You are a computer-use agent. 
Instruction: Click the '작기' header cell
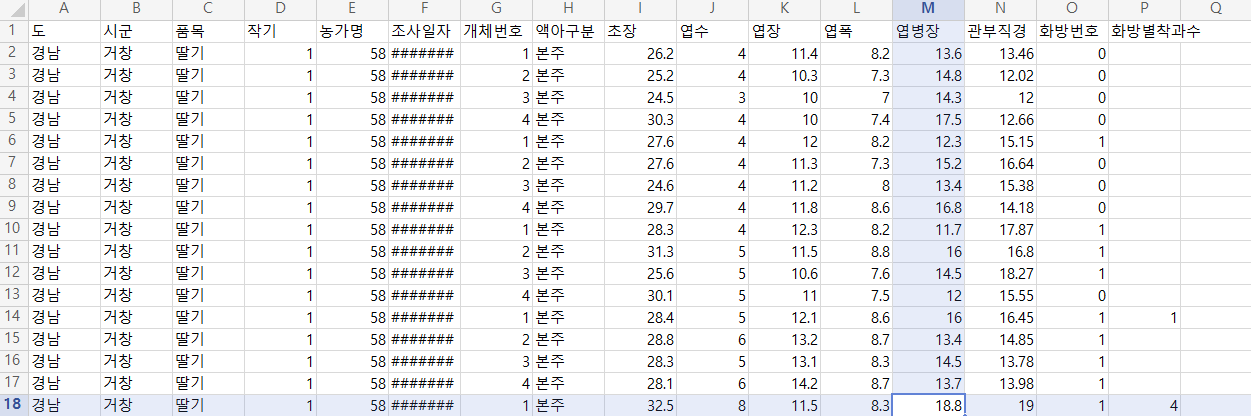pyautogui.click(x=280, y=31)
